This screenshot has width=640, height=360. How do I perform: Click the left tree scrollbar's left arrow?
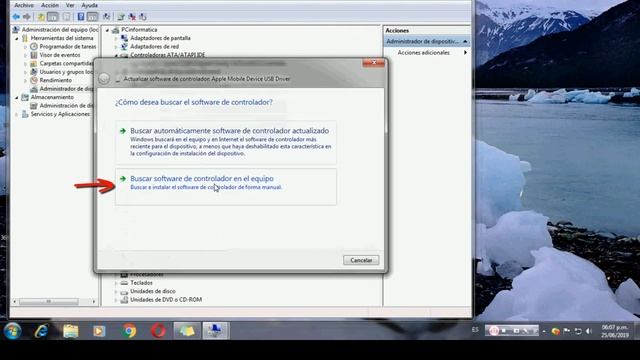tap(15, 302)
